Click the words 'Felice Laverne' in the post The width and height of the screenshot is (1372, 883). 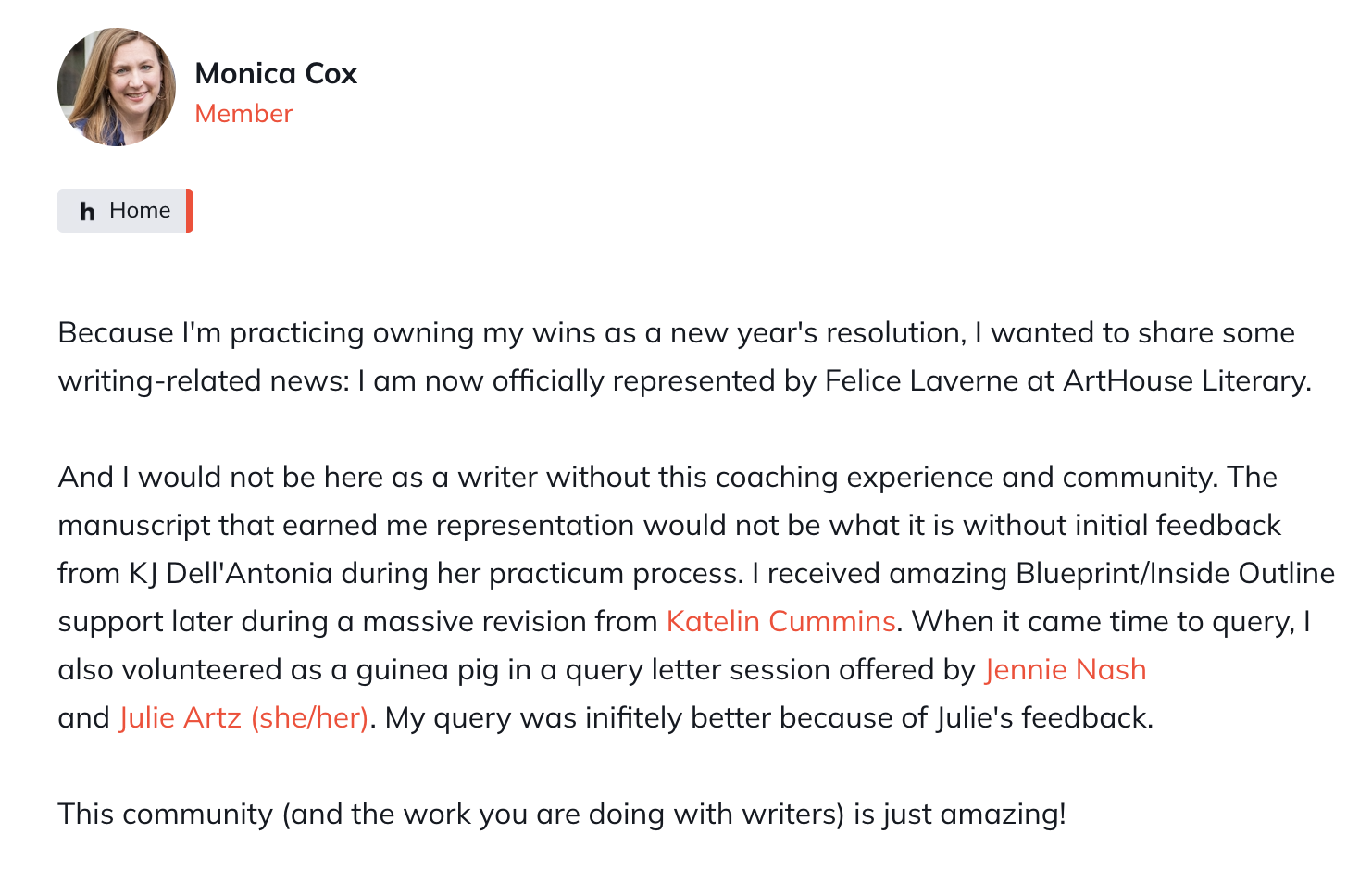[x=922, y=380]
